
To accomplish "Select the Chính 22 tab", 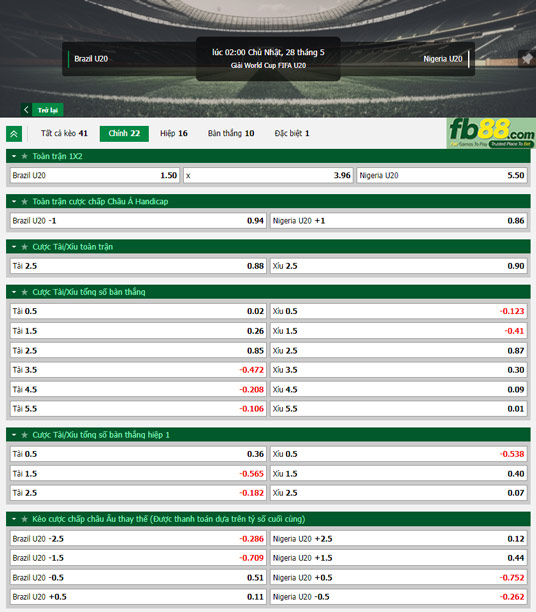I will 124,133.
